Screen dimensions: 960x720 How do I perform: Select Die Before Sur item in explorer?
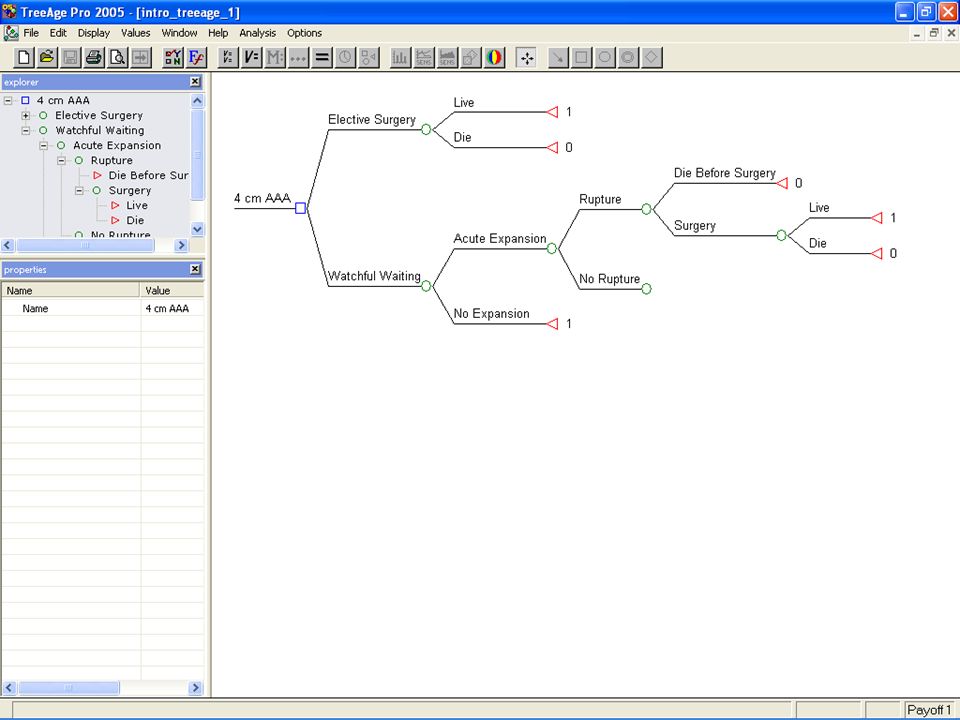coord(148,176)
